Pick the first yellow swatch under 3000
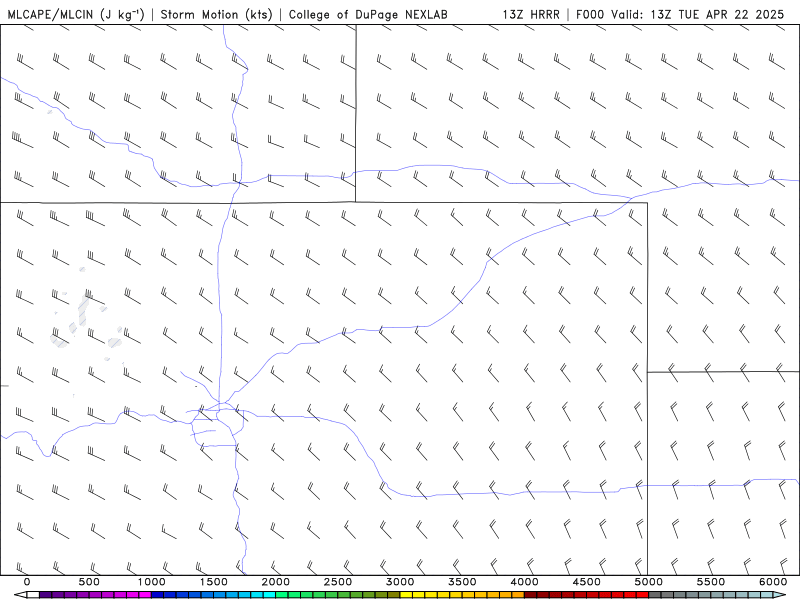 407,595
